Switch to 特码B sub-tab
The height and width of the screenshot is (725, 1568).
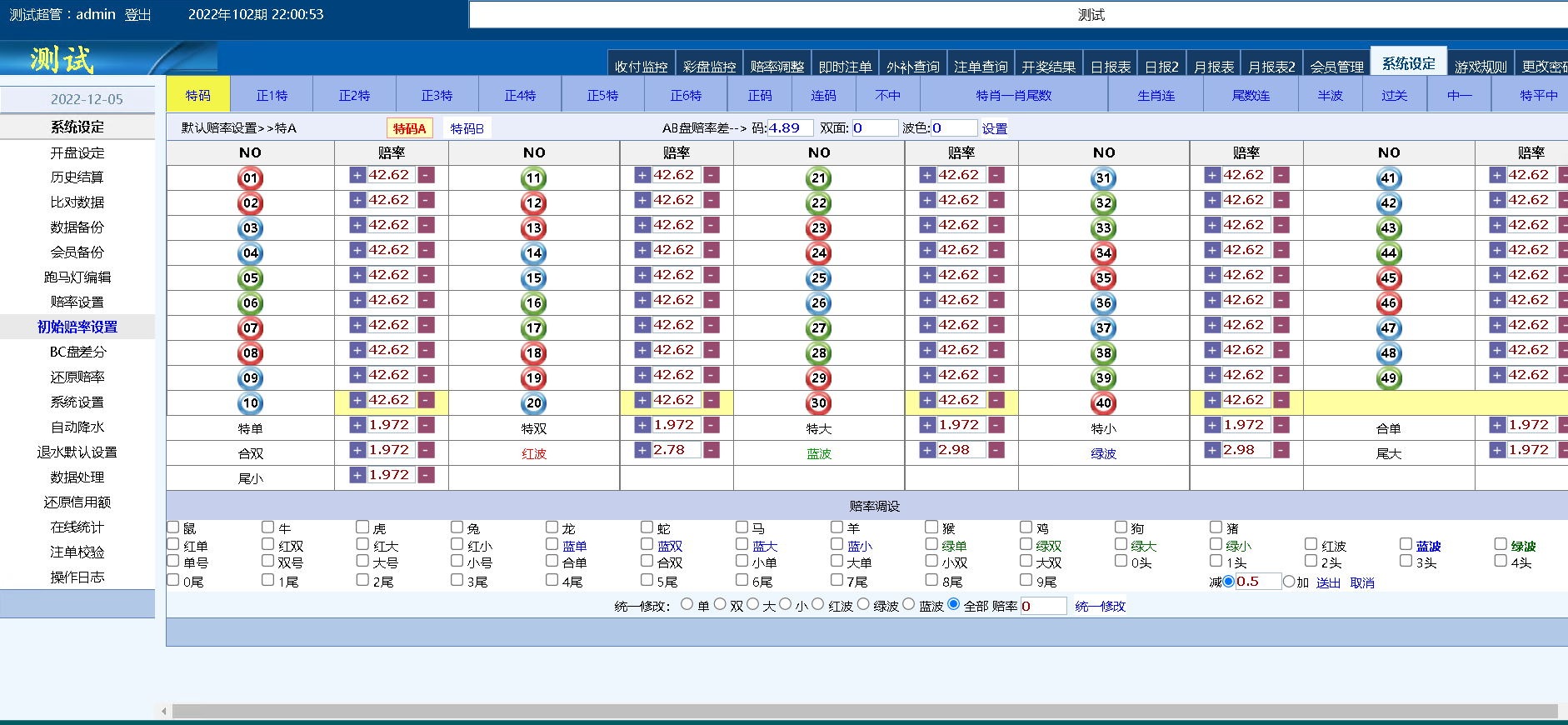(x=467, y=128)
